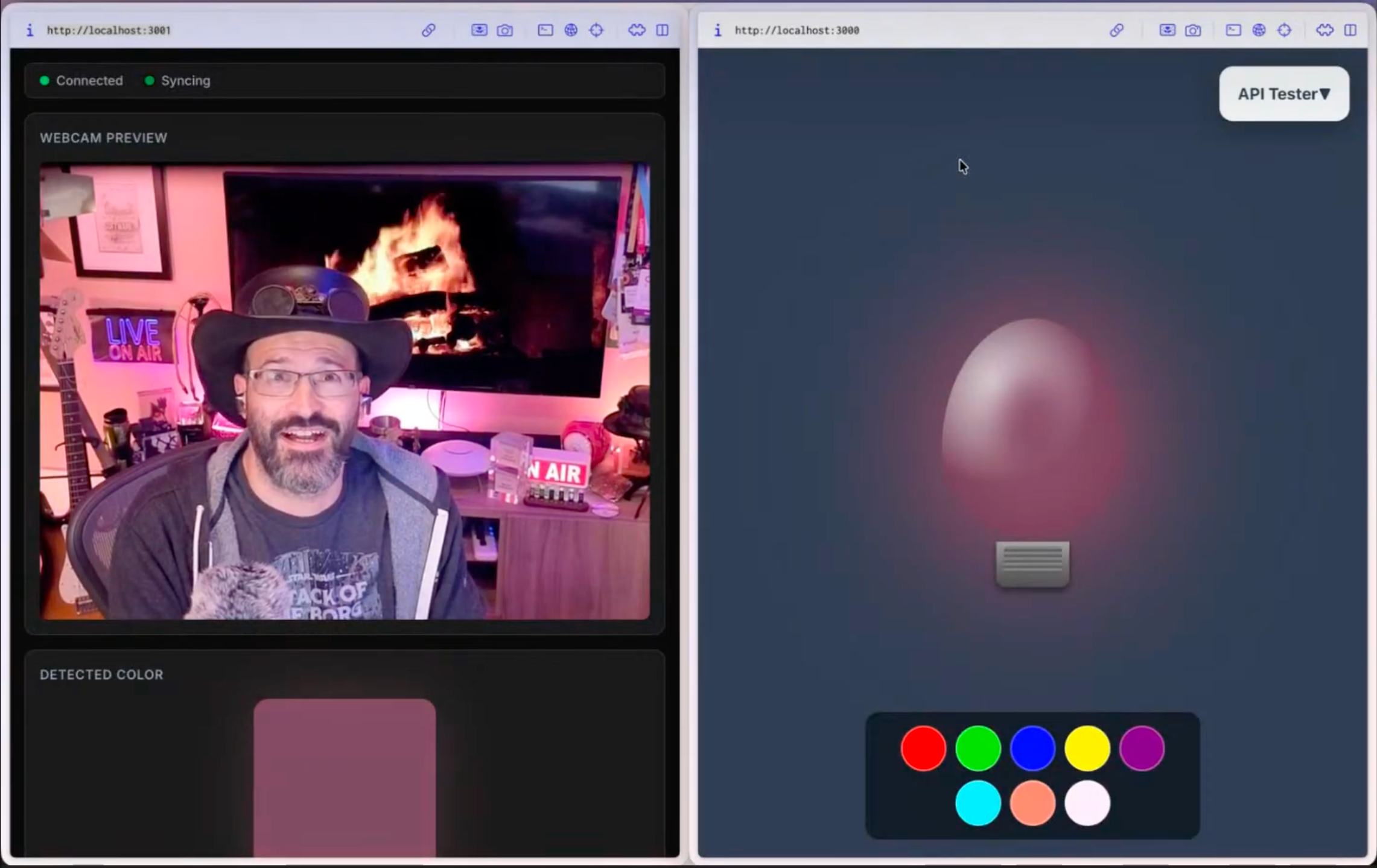This screenshot has height=868, width=1377.
Task: Click the info icon in the localhost:3000 pane
Action: (717, 30)
